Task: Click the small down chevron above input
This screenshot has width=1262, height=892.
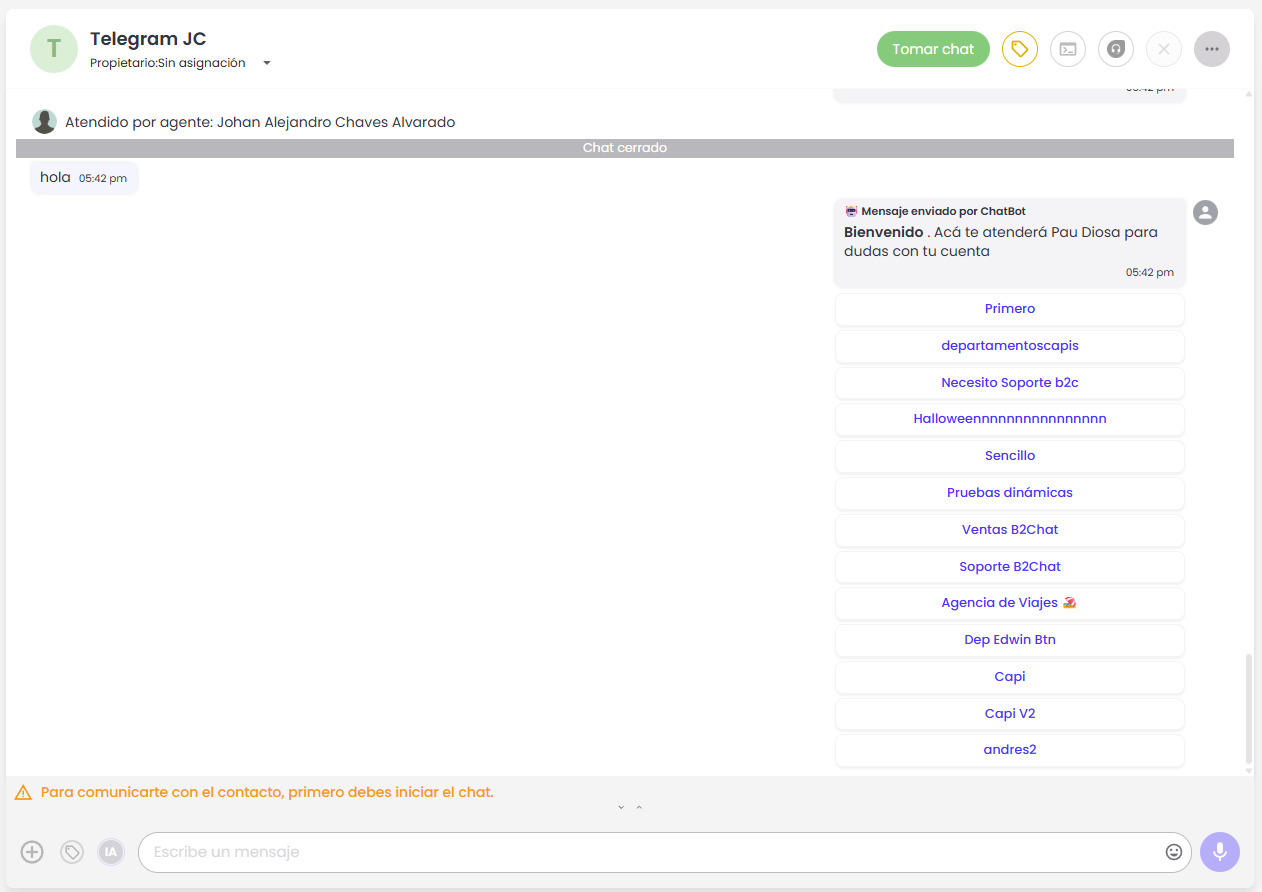Action: [621, 807]
